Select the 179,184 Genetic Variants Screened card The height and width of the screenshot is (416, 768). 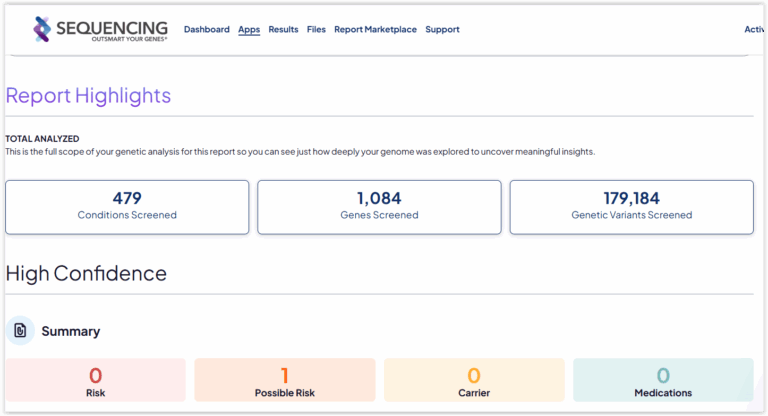[x=631, y=207]
